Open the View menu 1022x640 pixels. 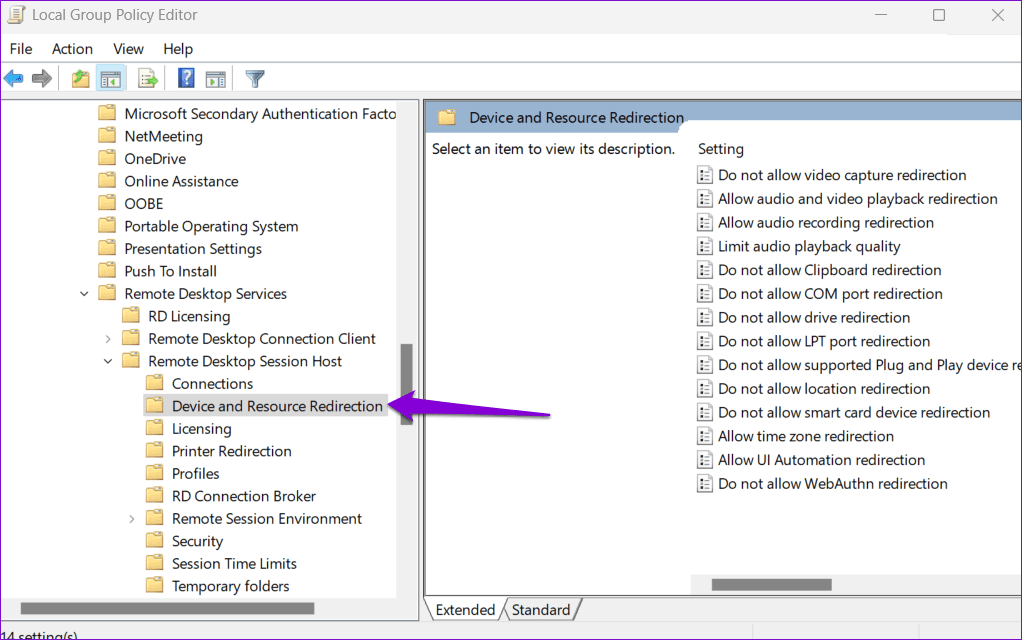pos(128,49)
